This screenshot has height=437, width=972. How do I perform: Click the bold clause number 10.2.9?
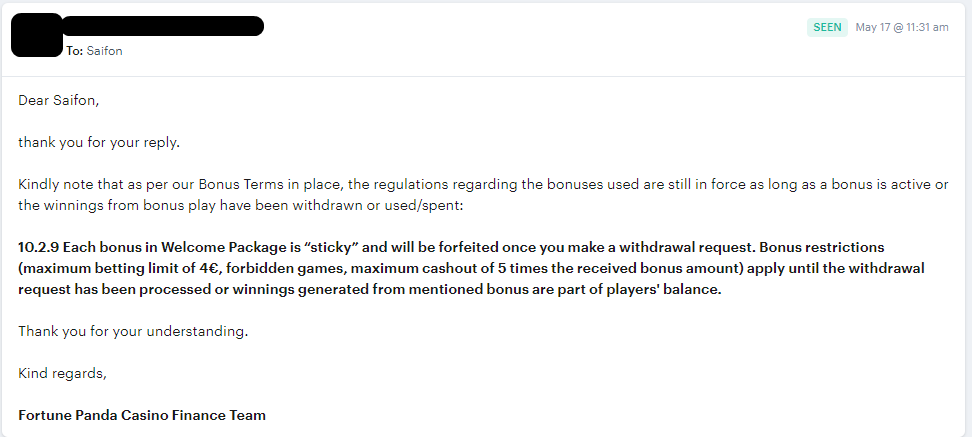(38, 247)
